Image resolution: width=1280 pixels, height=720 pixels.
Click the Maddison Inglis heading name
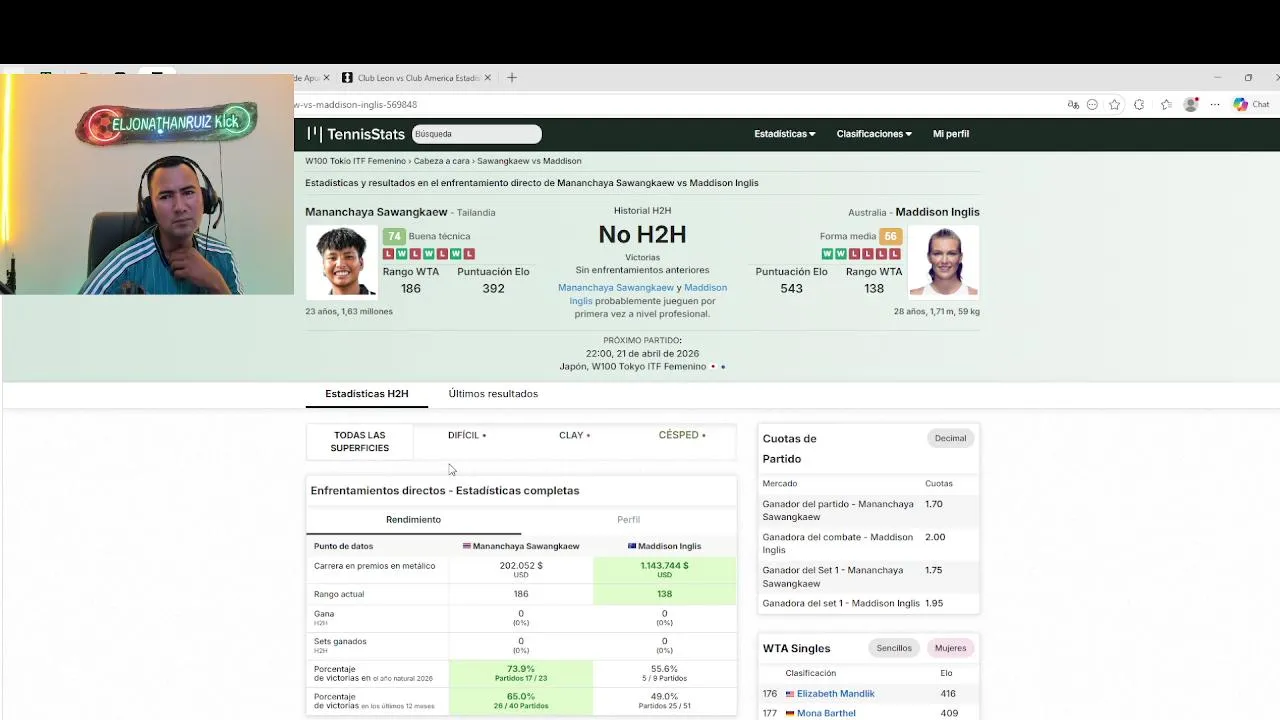click(x=937, y=212)
